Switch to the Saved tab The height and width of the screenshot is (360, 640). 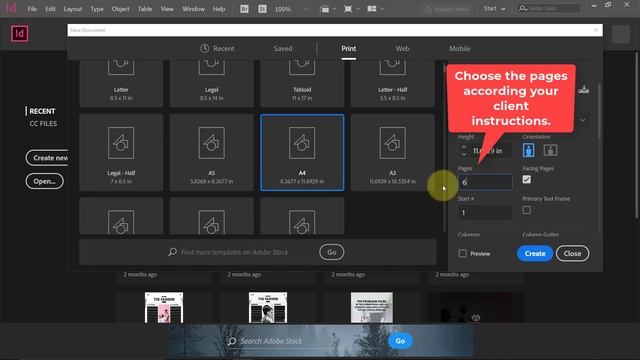(283, 49)
